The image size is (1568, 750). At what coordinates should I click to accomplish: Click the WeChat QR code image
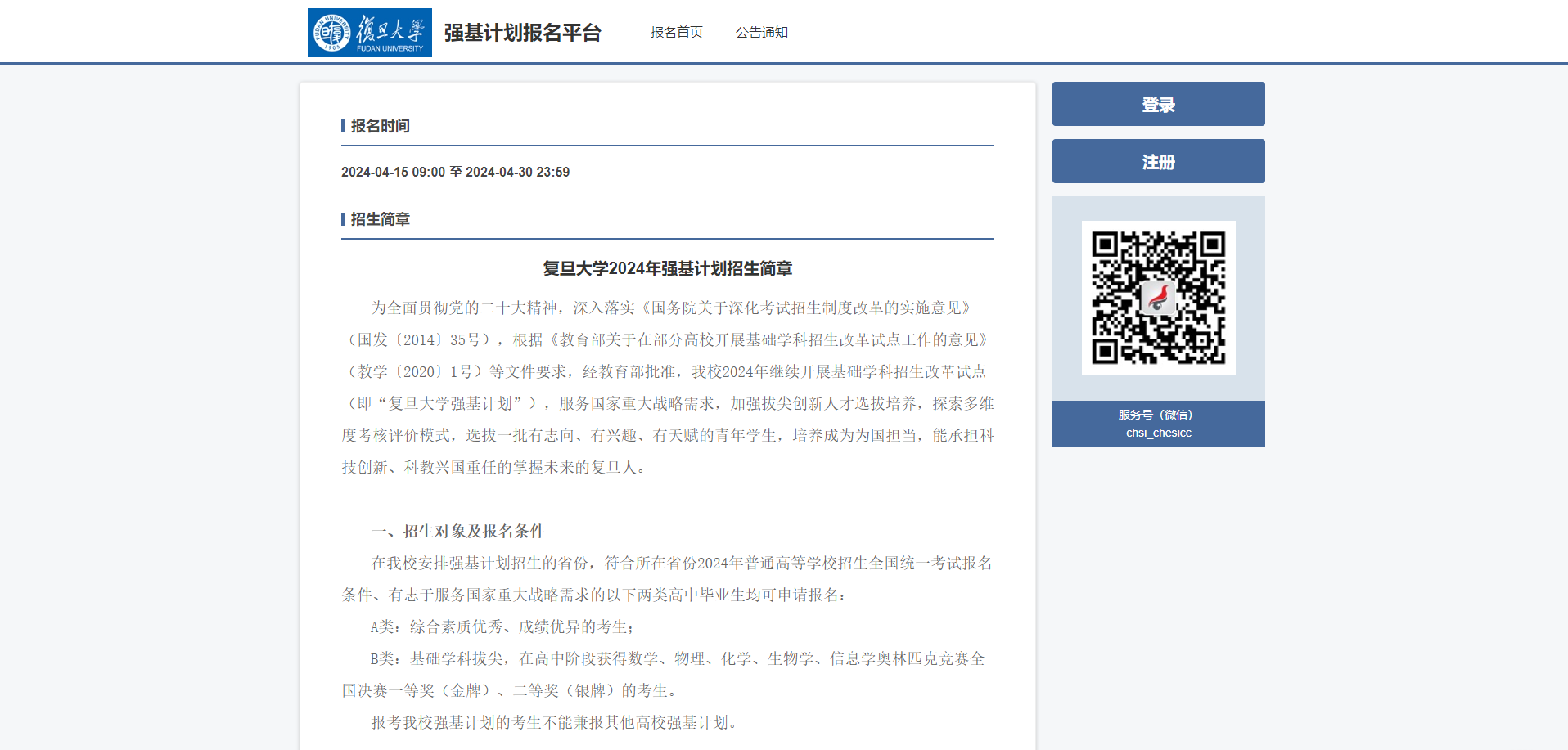(x=1158, y=298)
